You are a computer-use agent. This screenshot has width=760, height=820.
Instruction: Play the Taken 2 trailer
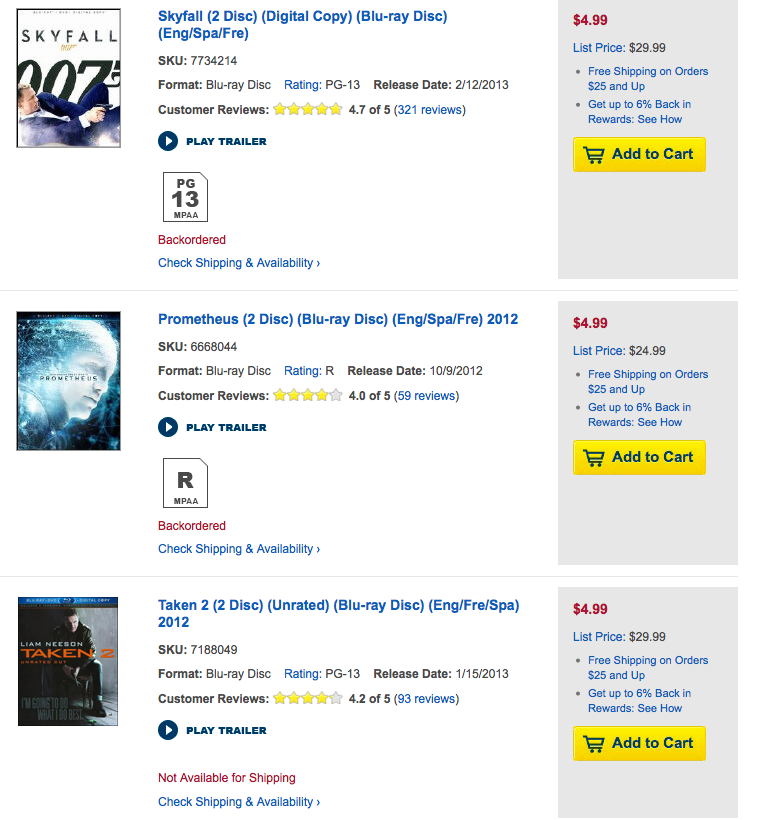click(212, 730)
